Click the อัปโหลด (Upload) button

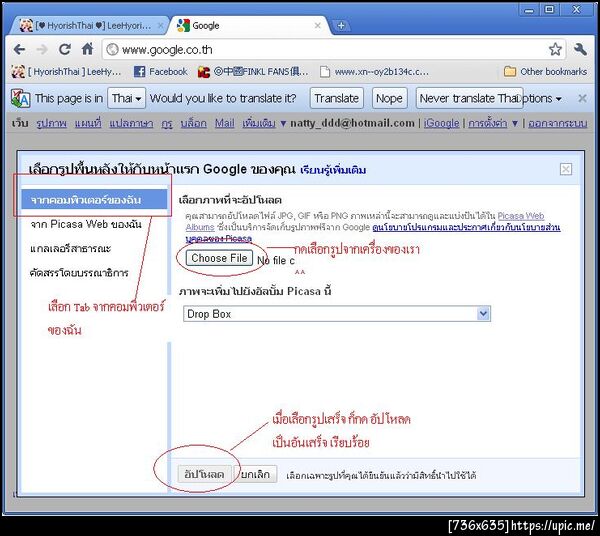204,474
